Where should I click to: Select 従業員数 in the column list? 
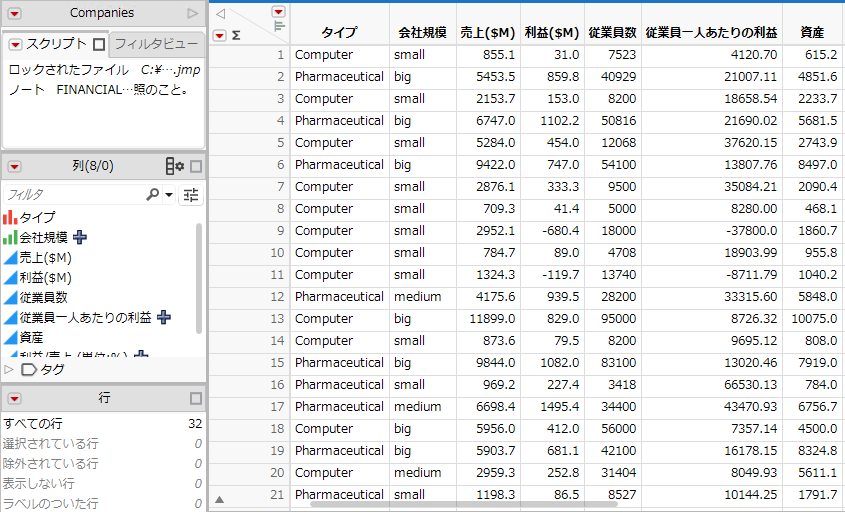tap(44, 297)
